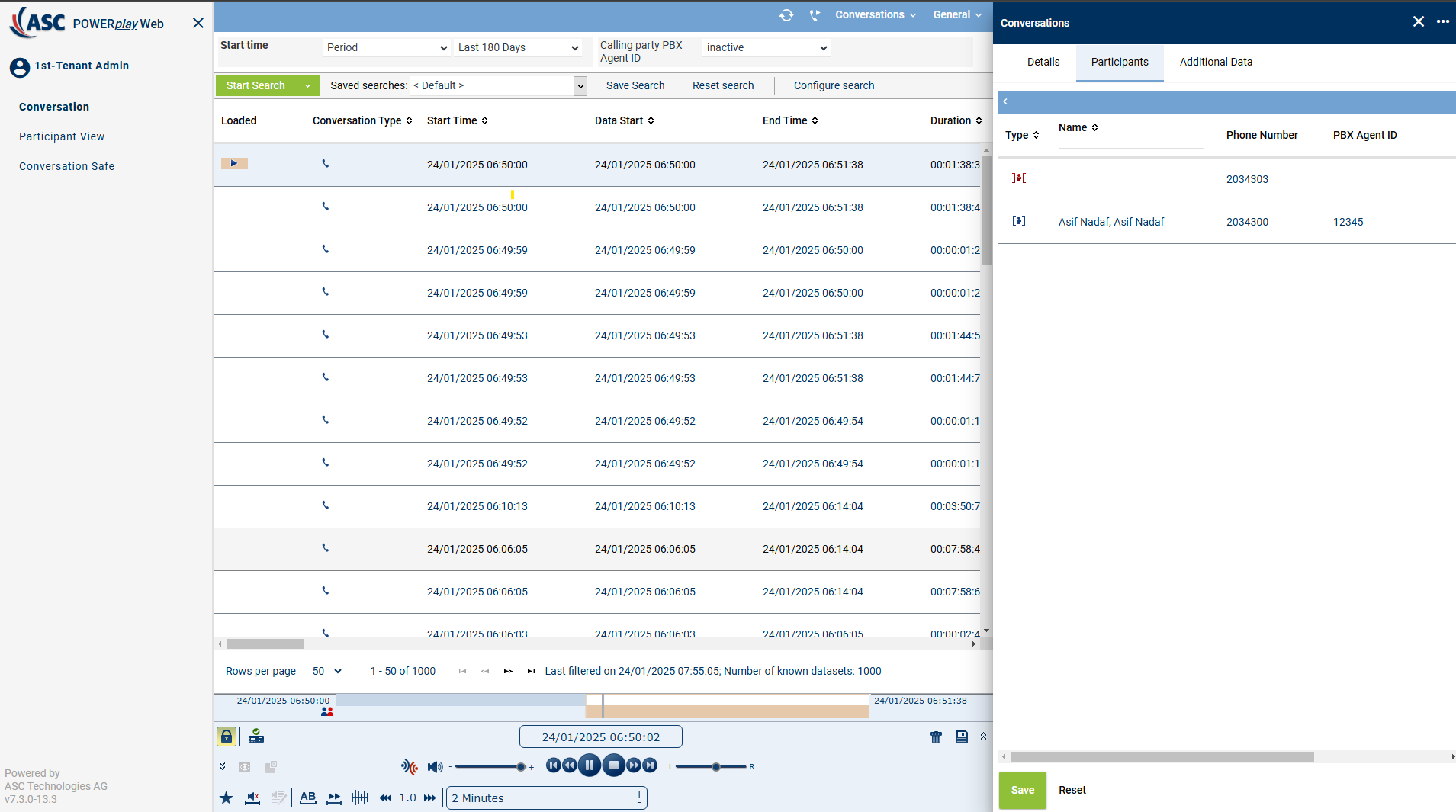
Task: Expand the Saved searches Default dropdown
Action: (580, 86)
